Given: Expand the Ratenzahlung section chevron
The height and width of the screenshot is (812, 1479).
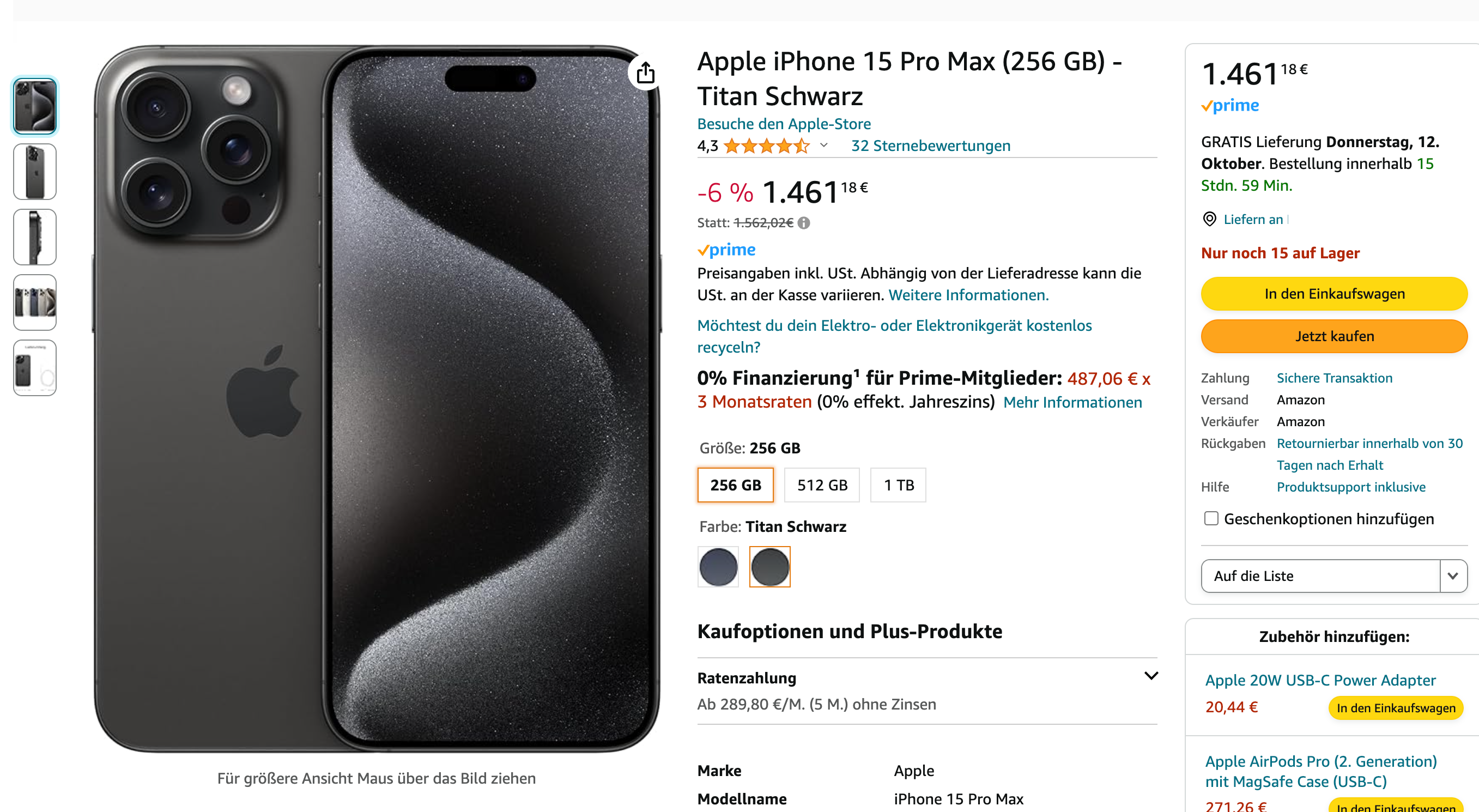Looking at the screenshot, I should tap(1150, 676).
